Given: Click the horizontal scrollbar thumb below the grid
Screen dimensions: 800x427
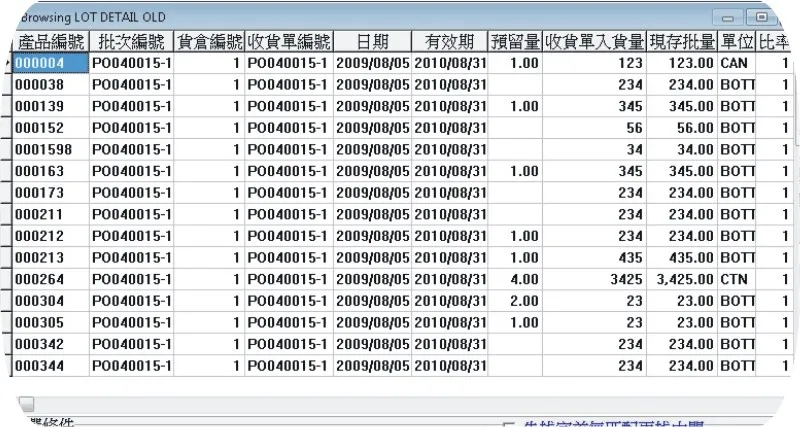Looking at the screenshot, I should click(x=26, y=404).
